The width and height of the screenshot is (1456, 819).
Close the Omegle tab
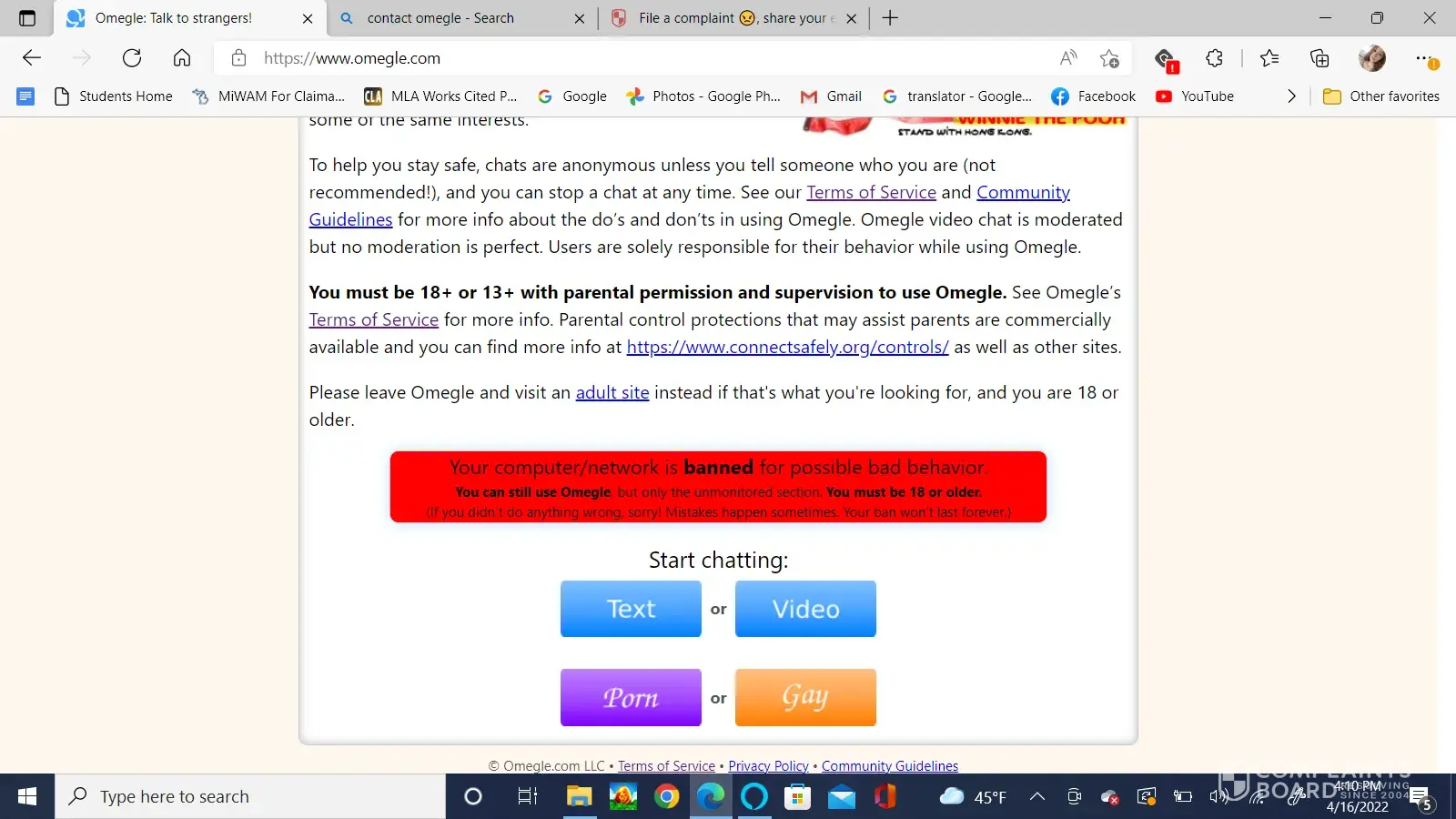coord(308,18)
